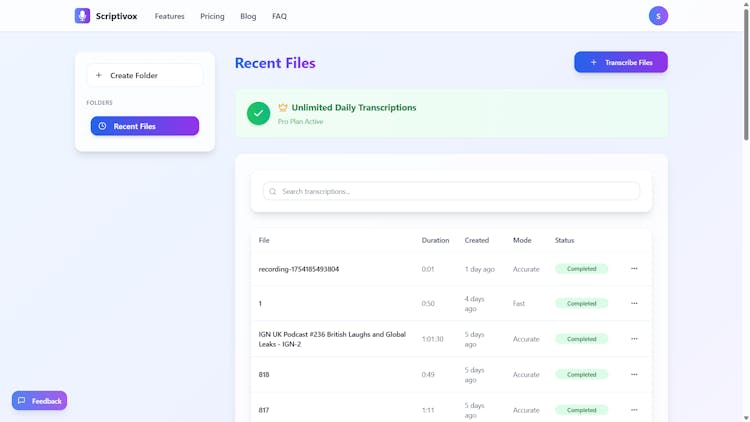Open the user profile avatar menu

(658, 16)
